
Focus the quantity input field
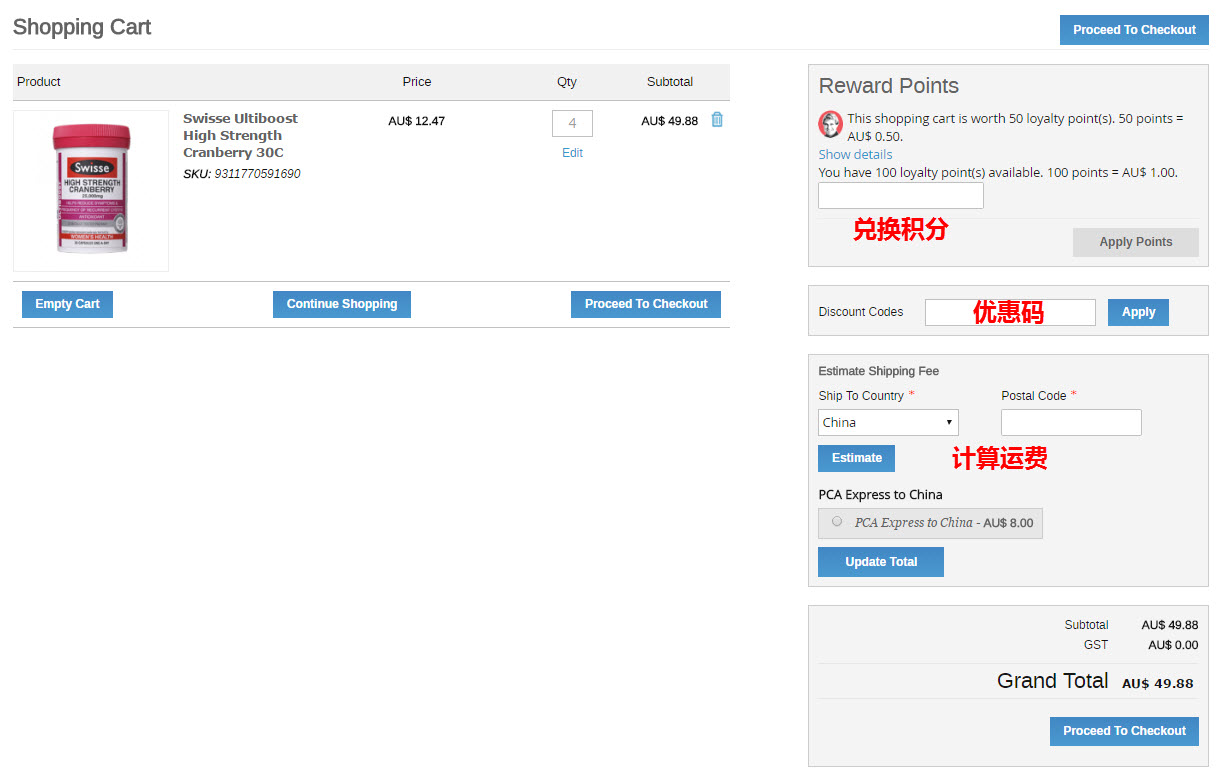coord(572,123)
